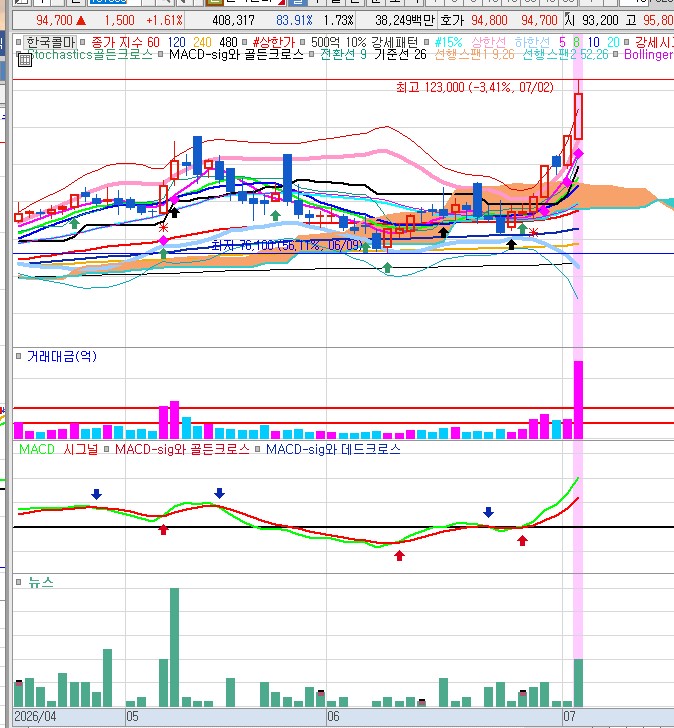Click the blue dead-cross arrow in late June MACD

tap(488, 512)
